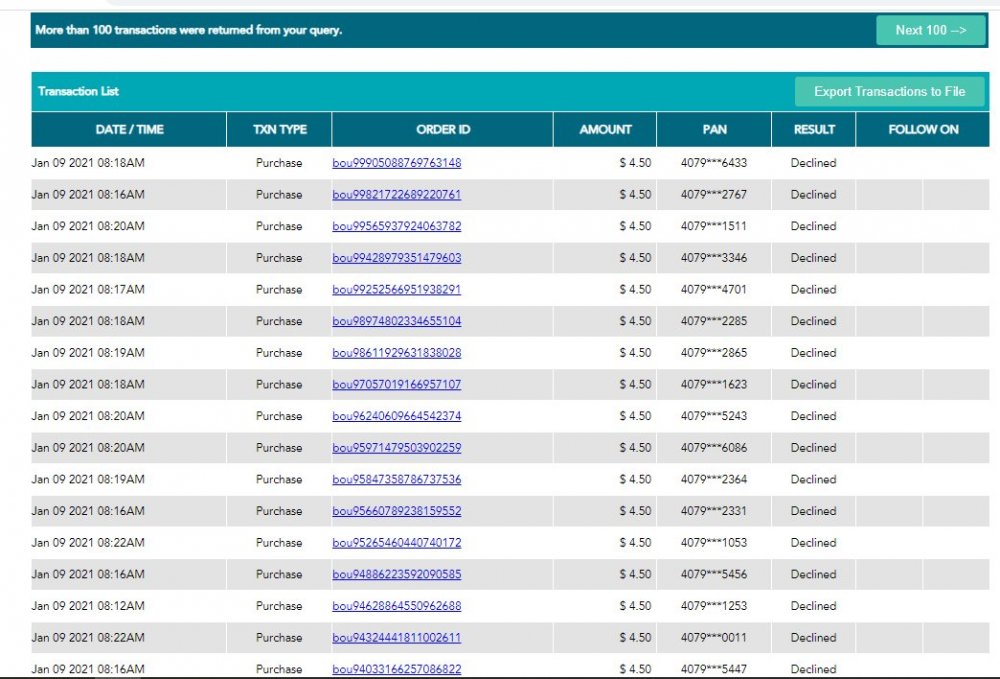This screenshot has height=679, width=1000.
Task: Click the RESULT column header
Action: [813, 130]
